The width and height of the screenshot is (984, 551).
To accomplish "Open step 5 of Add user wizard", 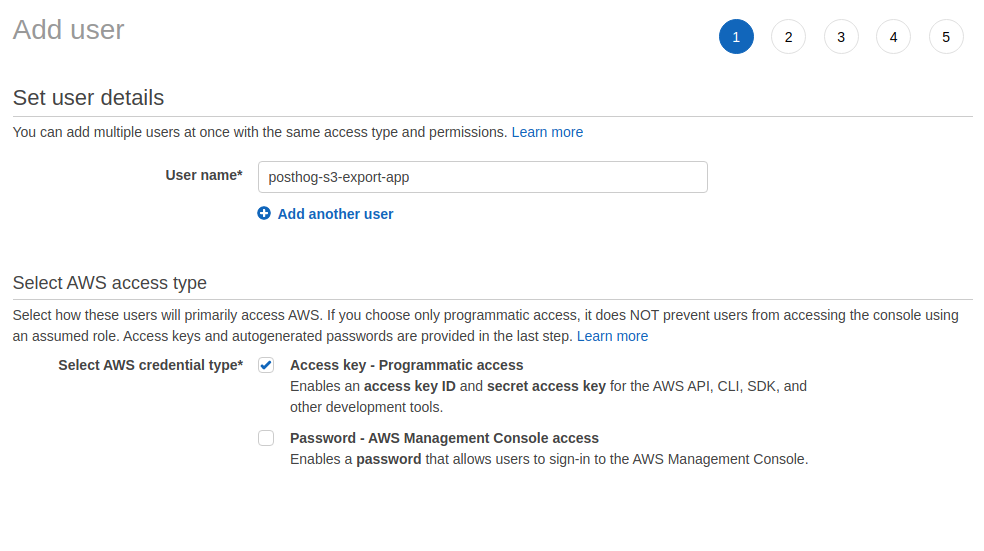I will 946,37.
